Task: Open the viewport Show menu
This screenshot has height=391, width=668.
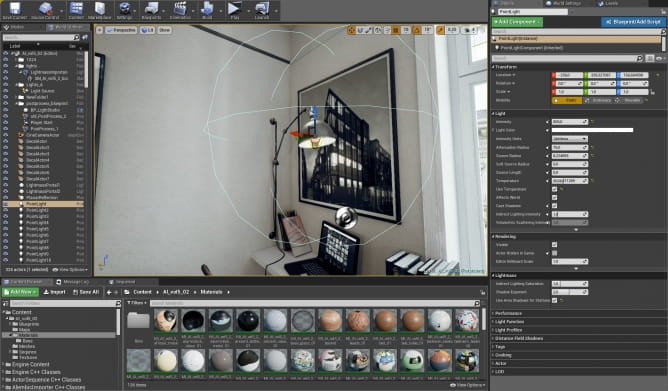Action: (164, 30)
